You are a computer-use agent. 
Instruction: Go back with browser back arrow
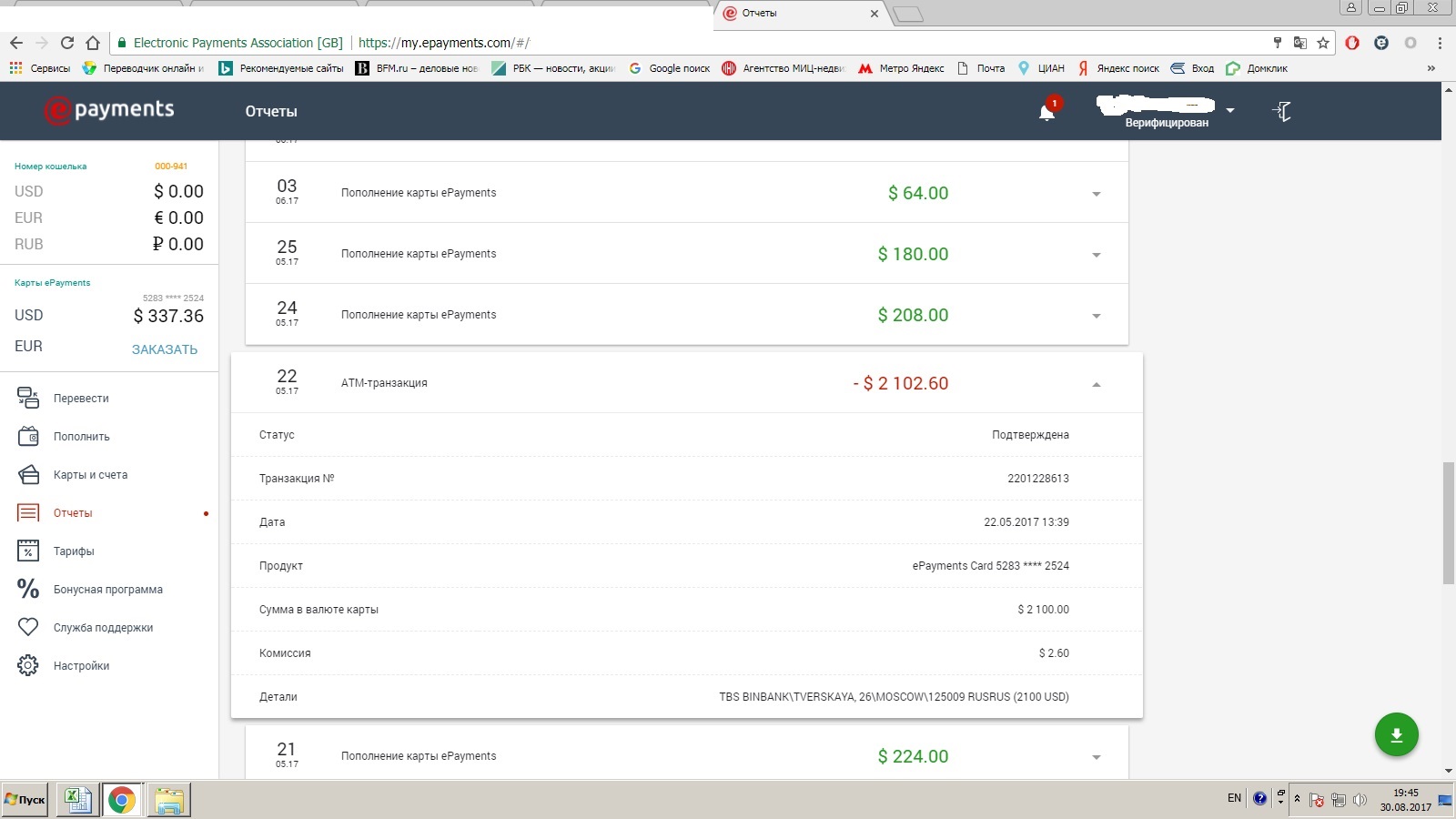coord(16,43)
